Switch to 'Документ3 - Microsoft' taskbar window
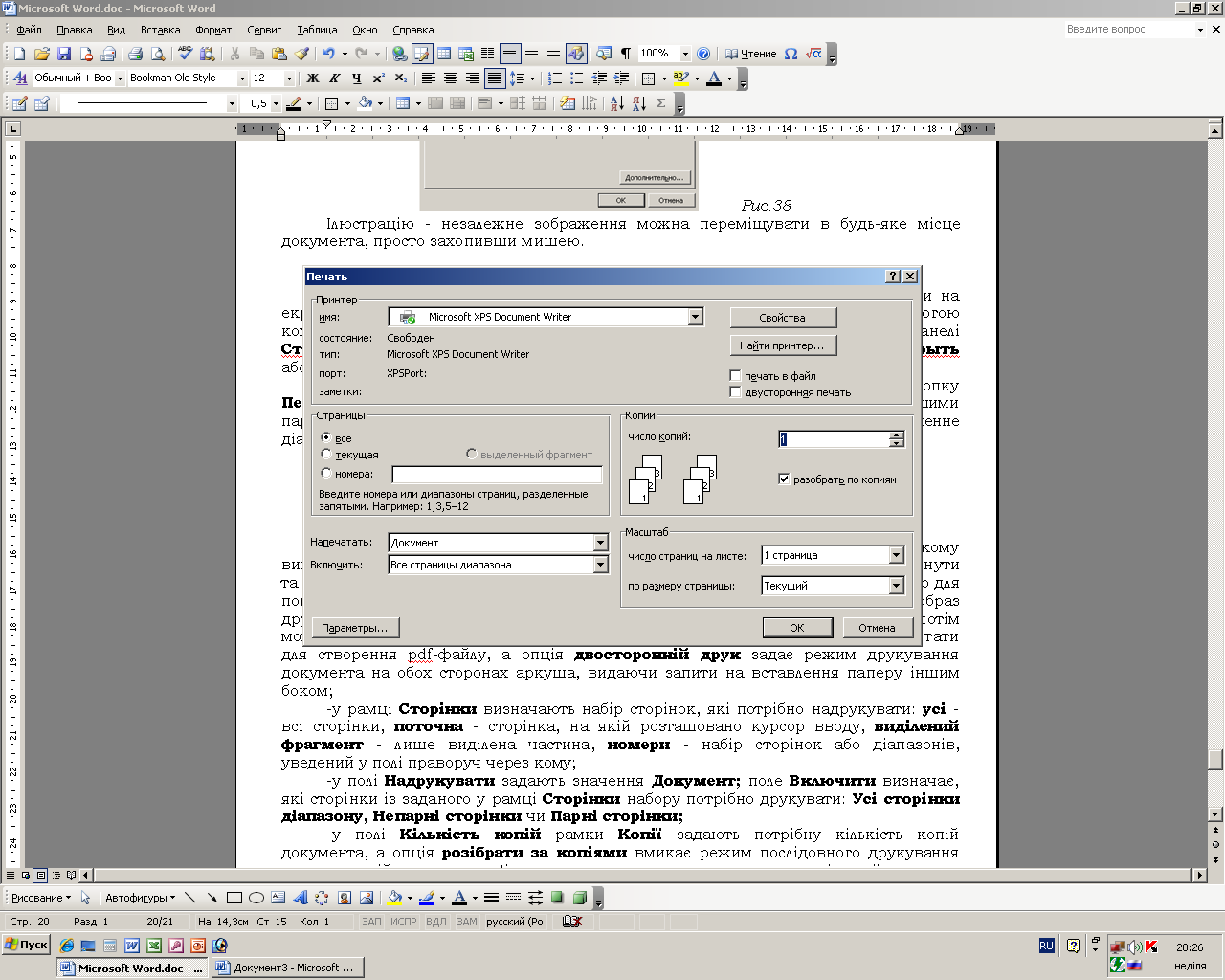 [286, 968]
